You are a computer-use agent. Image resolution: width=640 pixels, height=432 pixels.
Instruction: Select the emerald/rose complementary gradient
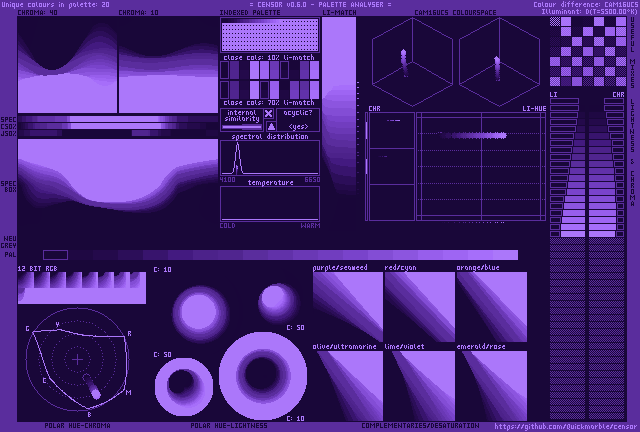click(x=491, y=385)
